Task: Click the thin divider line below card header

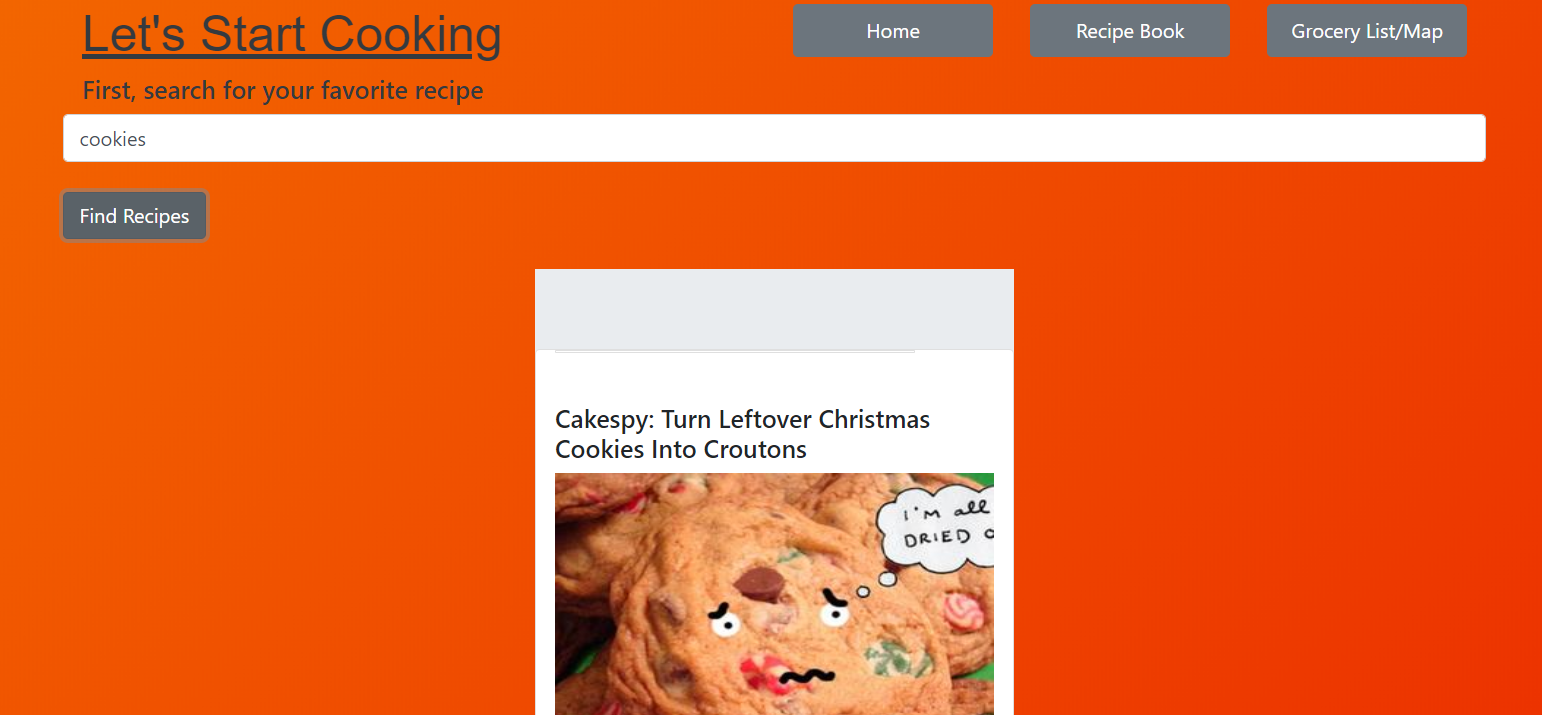Action: pos(735,351)
